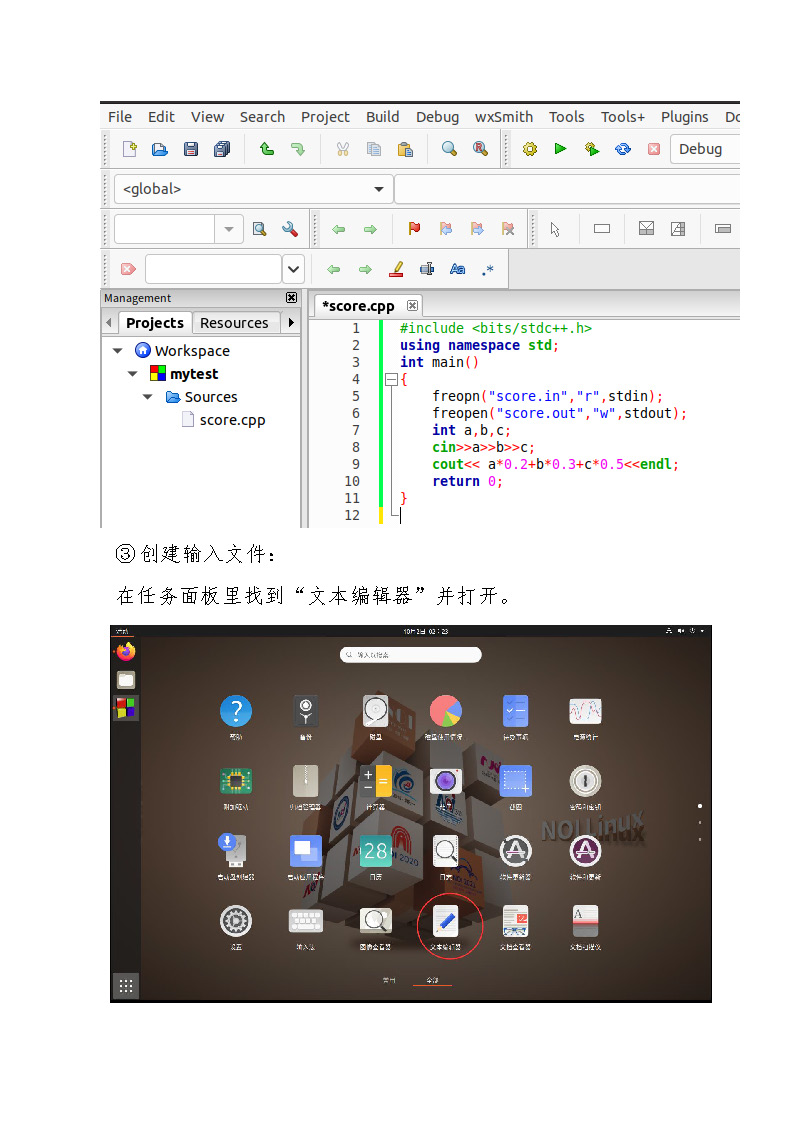Clear search with the red X incremental icon
Screen dimensions: 794x1123
pyautogui.click(x=128, y=269)
